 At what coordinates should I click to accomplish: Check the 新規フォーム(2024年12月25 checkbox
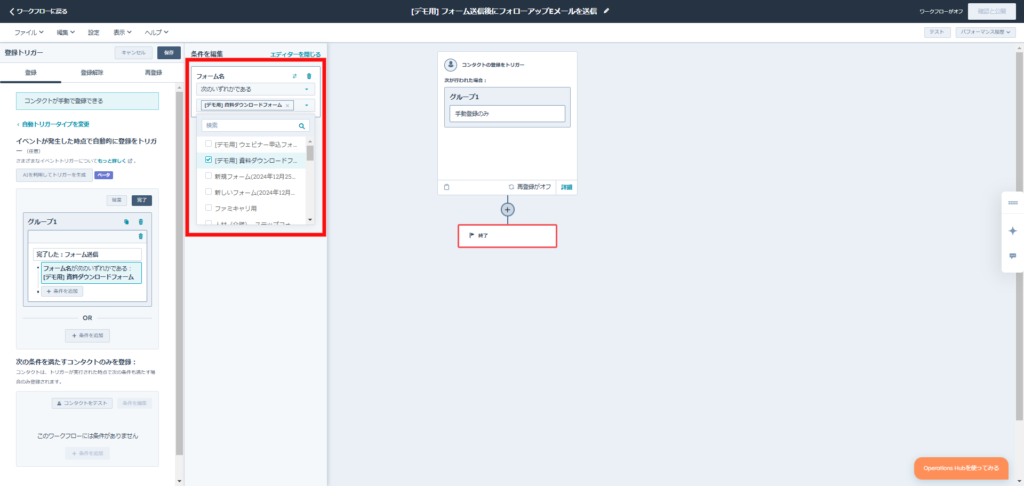tap(208, 176)
